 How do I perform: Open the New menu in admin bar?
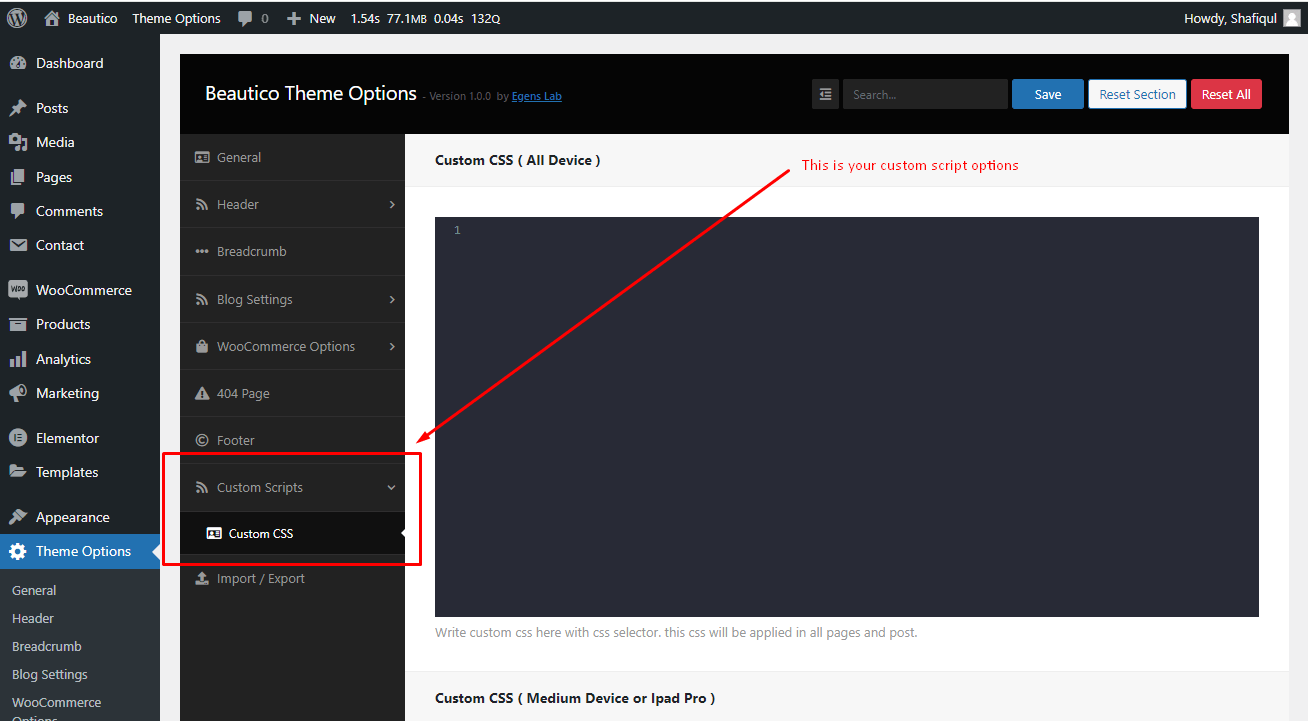click(311, 18)
